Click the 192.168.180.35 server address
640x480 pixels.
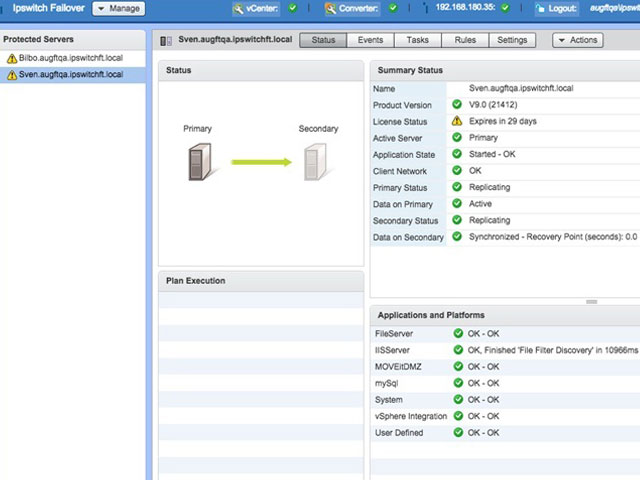click(465, 8)
